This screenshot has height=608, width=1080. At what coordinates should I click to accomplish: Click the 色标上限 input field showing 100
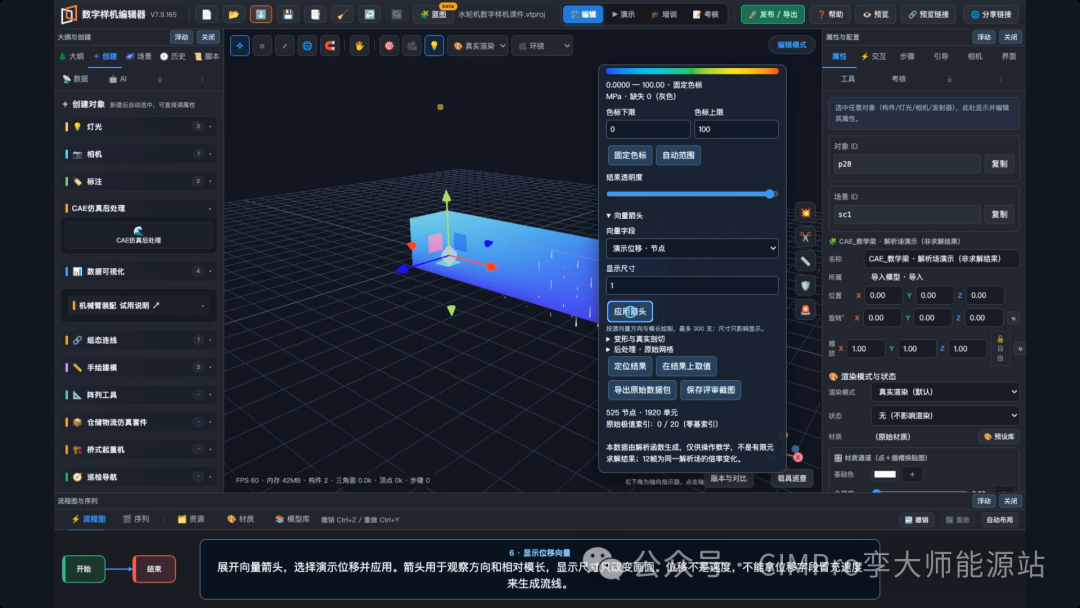[736, 129]
